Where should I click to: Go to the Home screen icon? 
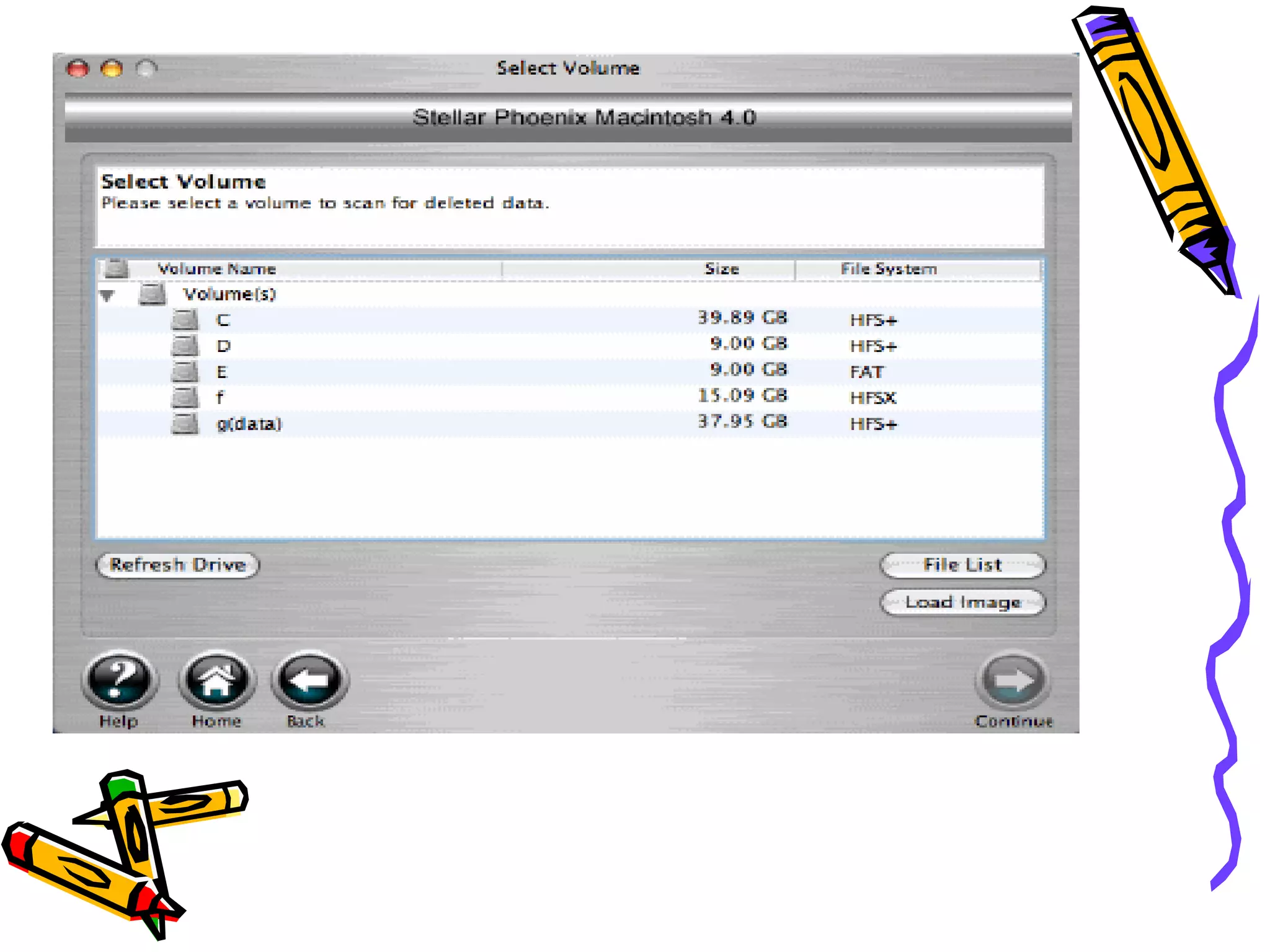click(x=216, y=679)
